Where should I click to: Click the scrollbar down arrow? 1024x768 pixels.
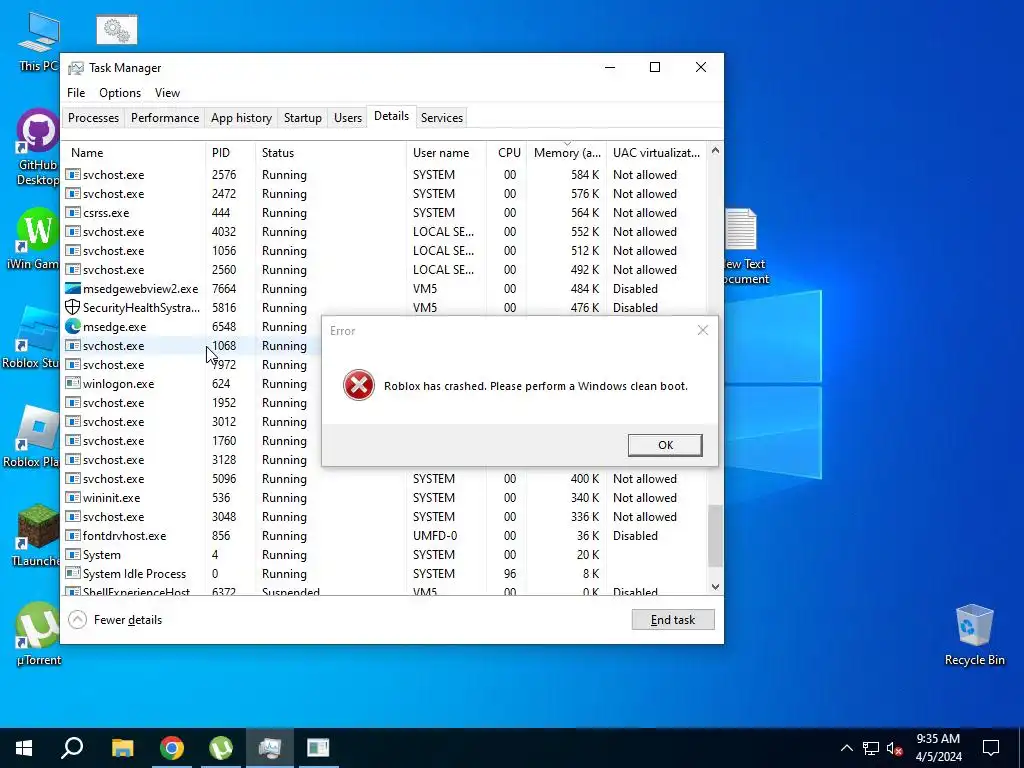(715, 586)
